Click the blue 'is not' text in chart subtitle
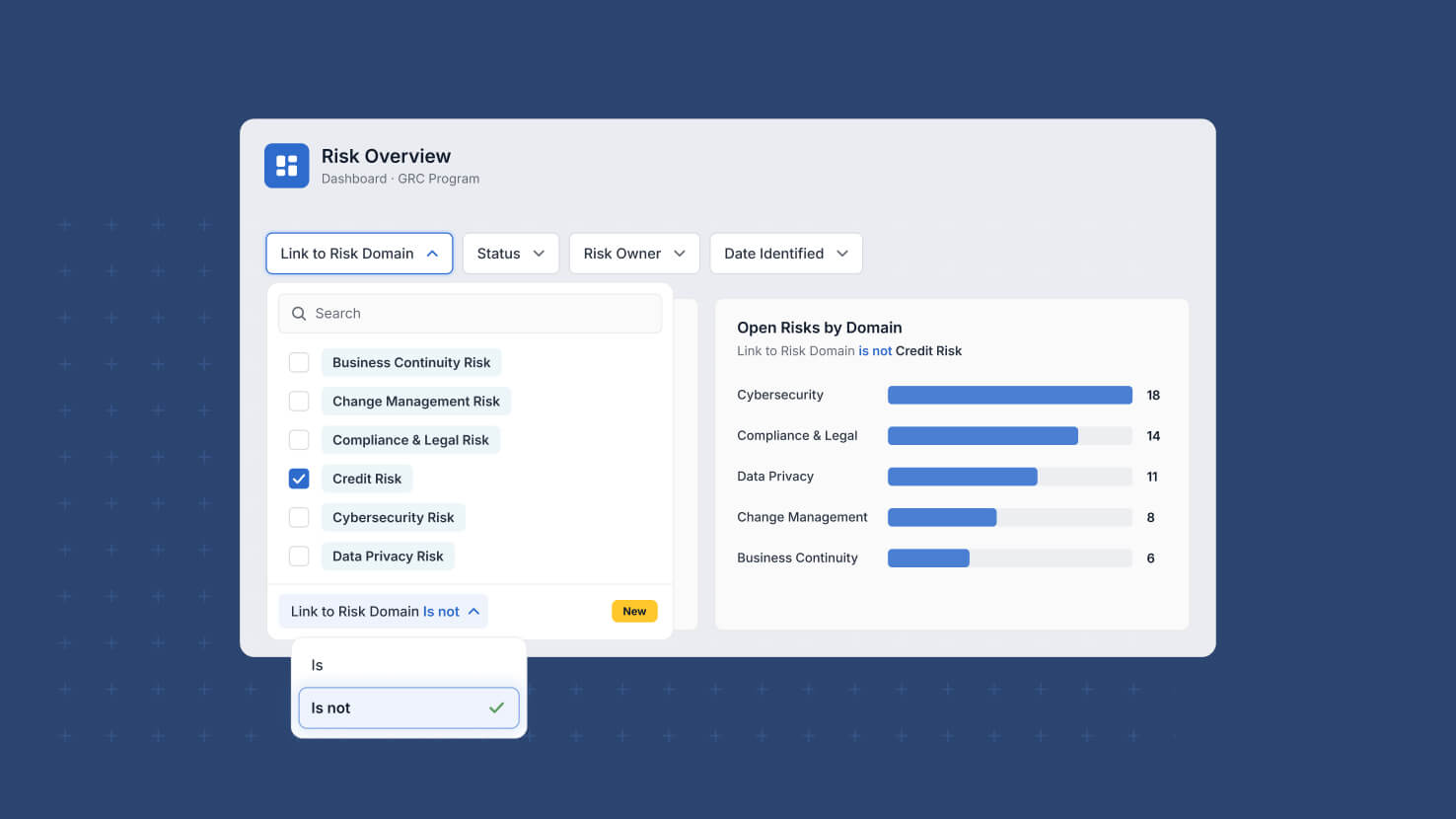1456x819 pixels. (x=875, y=351)
